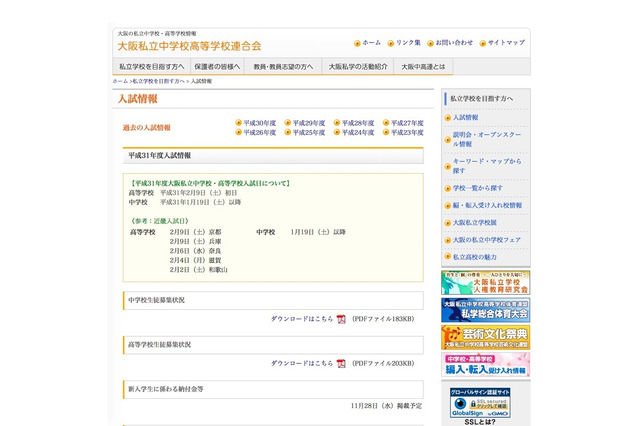Open the リンク集 header link

coord(408,43)
